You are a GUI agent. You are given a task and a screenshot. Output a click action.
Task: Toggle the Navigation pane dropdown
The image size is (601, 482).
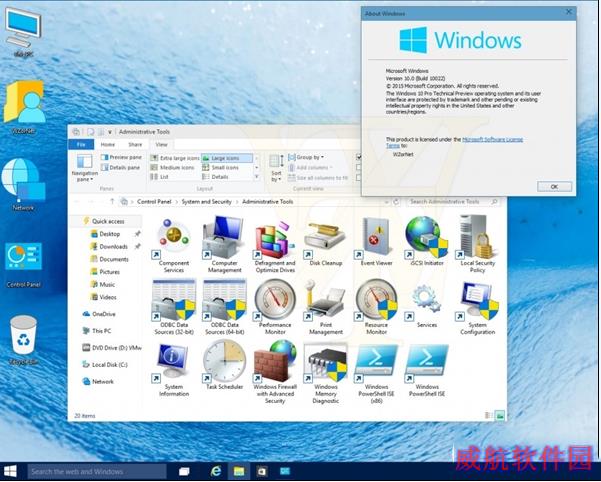(x=84, y=168)
